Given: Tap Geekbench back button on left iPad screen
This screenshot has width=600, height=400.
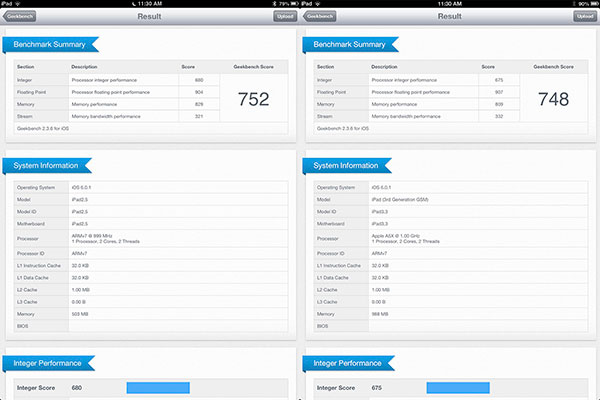Looking at the screenshot, I should [x=19, y=16].
